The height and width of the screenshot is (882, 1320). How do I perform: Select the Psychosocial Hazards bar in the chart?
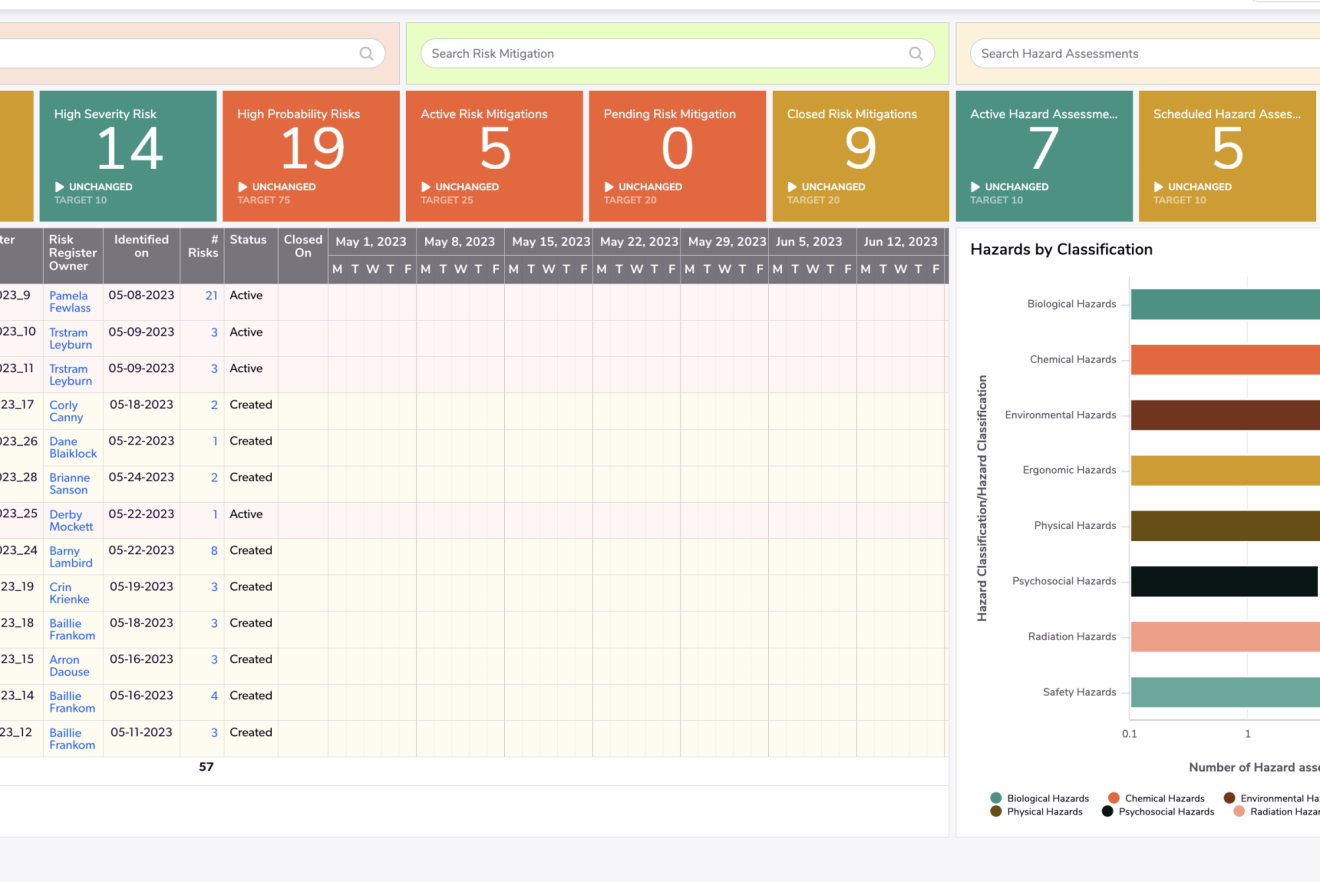click(1223, 581)
